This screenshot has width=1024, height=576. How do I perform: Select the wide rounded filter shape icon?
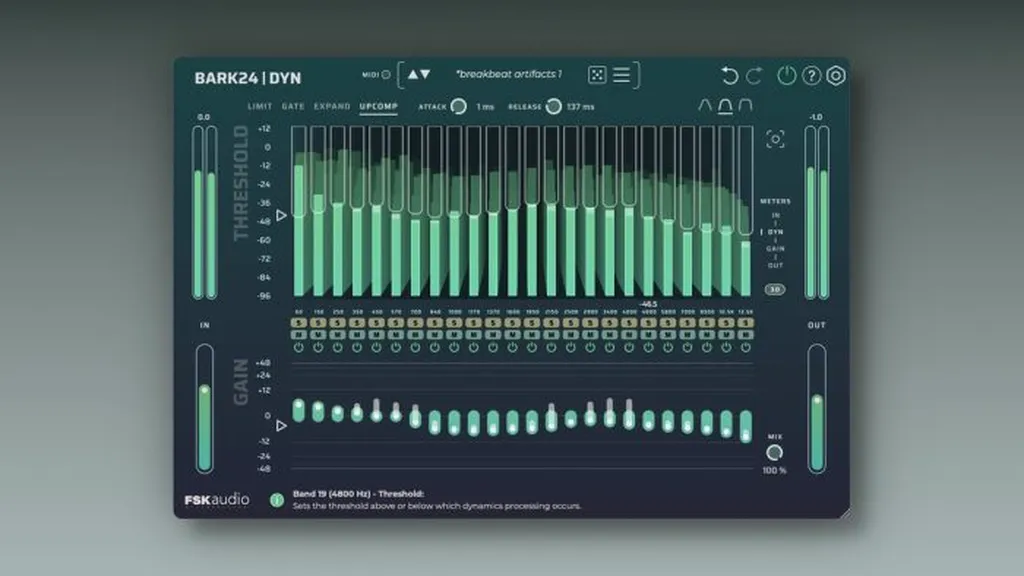click(x=745, y=106)
